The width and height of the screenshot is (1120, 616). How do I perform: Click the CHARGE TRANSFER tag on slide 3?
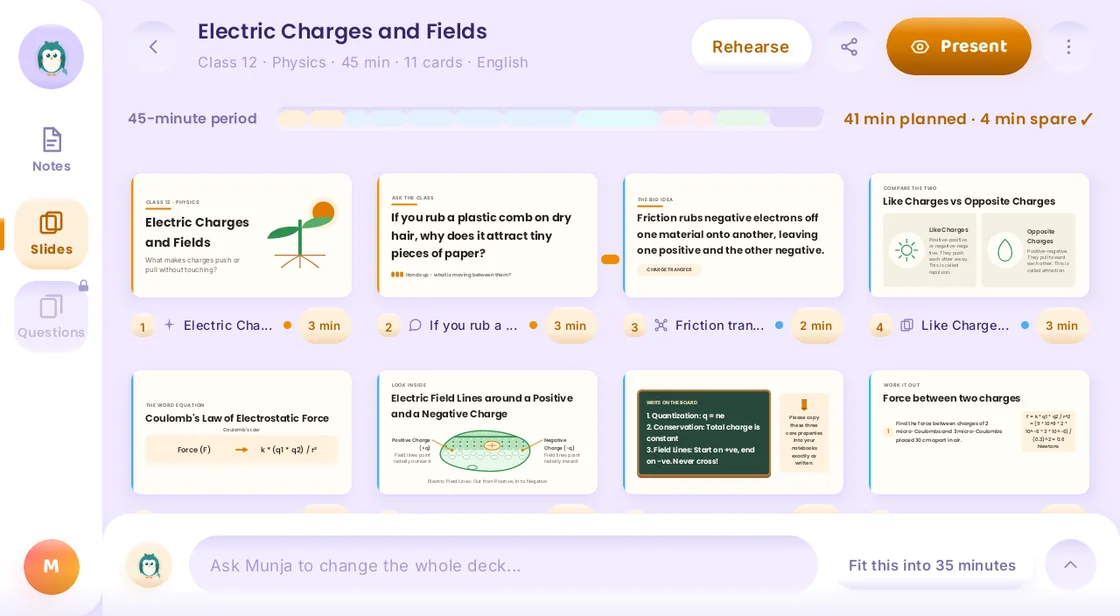click(669, 269)
